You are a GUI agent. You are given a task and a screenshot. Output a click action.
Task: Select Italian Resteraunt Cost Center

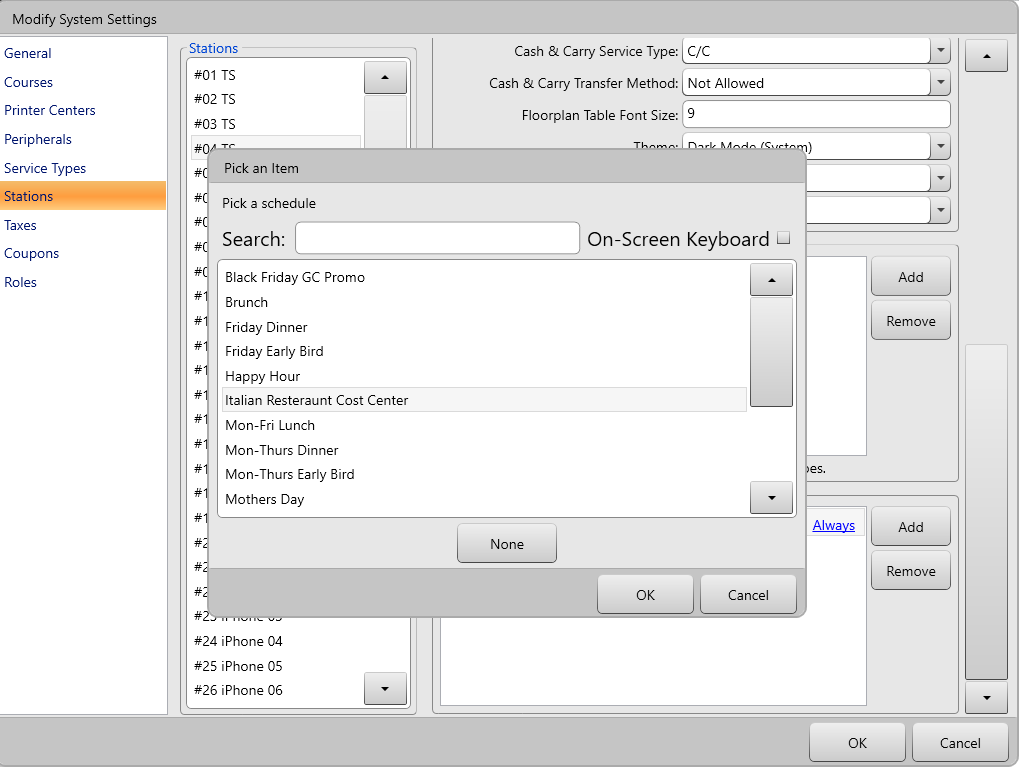(484, 400)
